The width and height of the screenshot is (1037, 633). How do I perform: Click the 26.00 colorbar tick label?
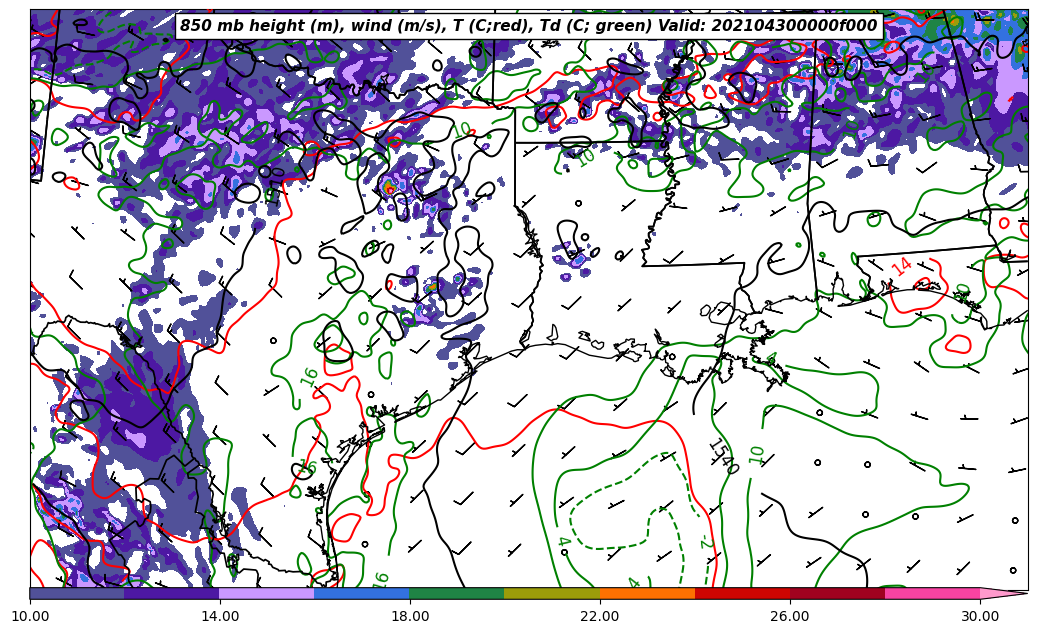(x=790, y=616)
